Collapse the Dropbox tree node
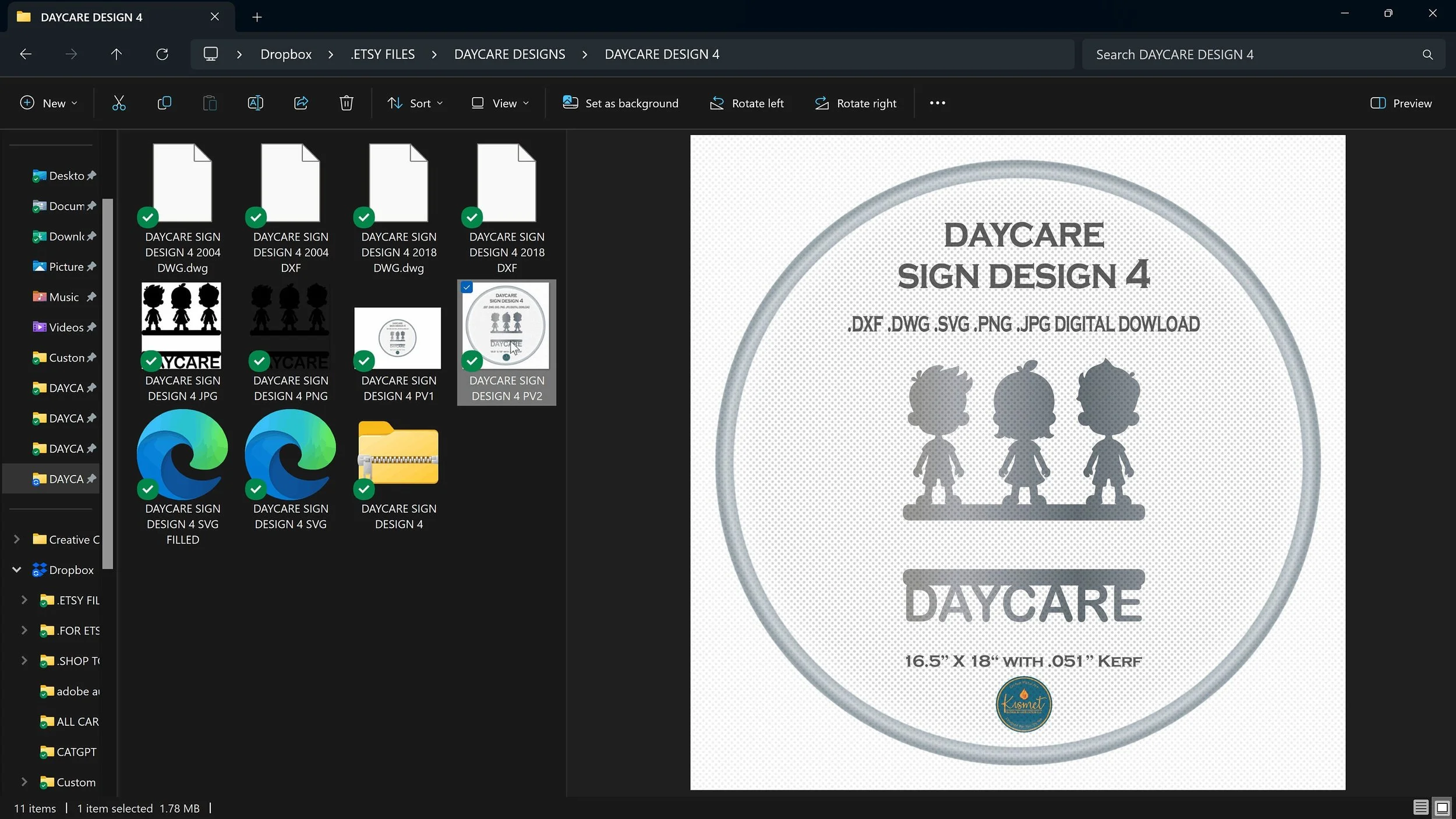This screenshot has height=819, width=1456. [17, 570]
